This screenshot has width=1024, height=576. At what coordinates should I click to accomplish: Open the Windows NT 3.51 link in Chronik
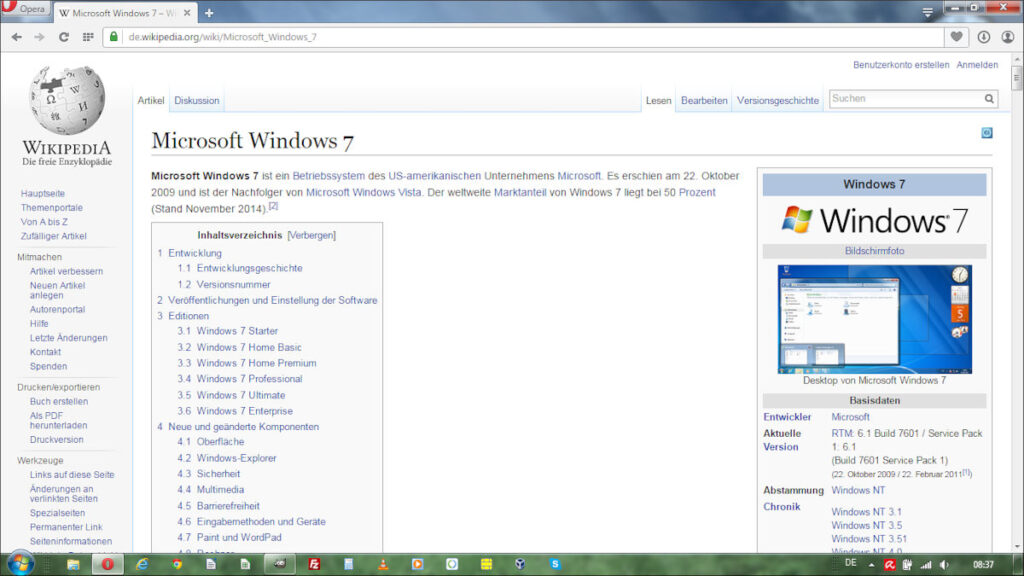pyautogui.click(x=869, y=539)
